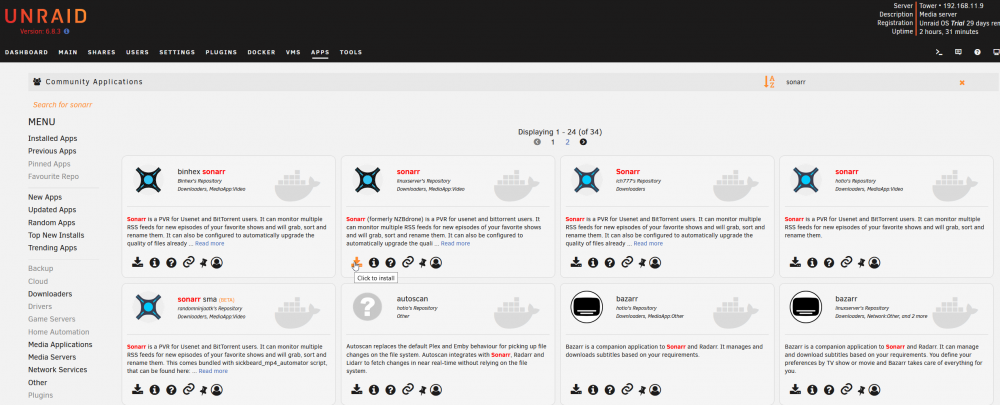1000x405 pixels.
Task: Filter by Network Services category
Action: coord(57,370)
